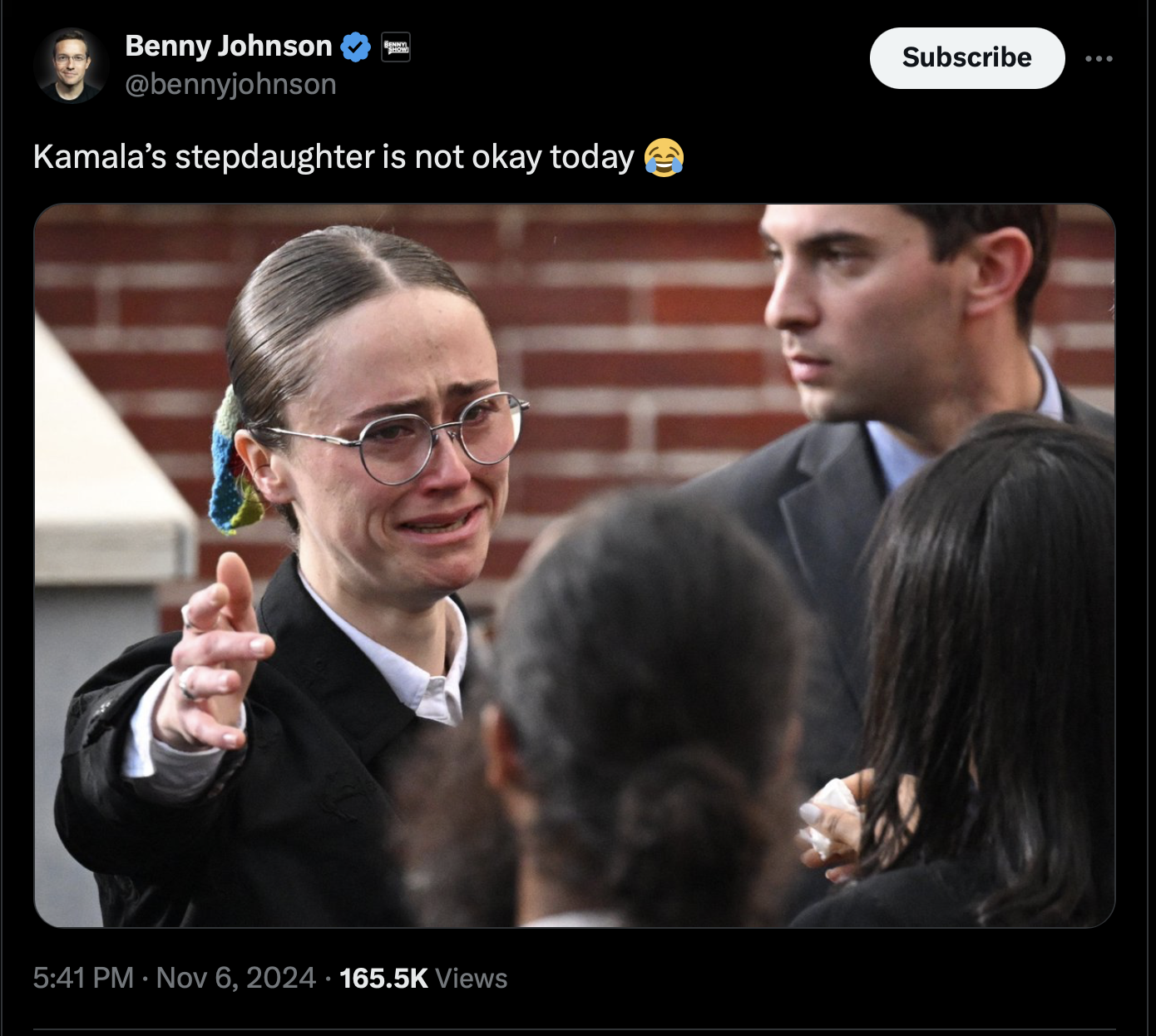Click the blue verified checkmark badge
The image size is (1156, 1036).
click(356, 47)
